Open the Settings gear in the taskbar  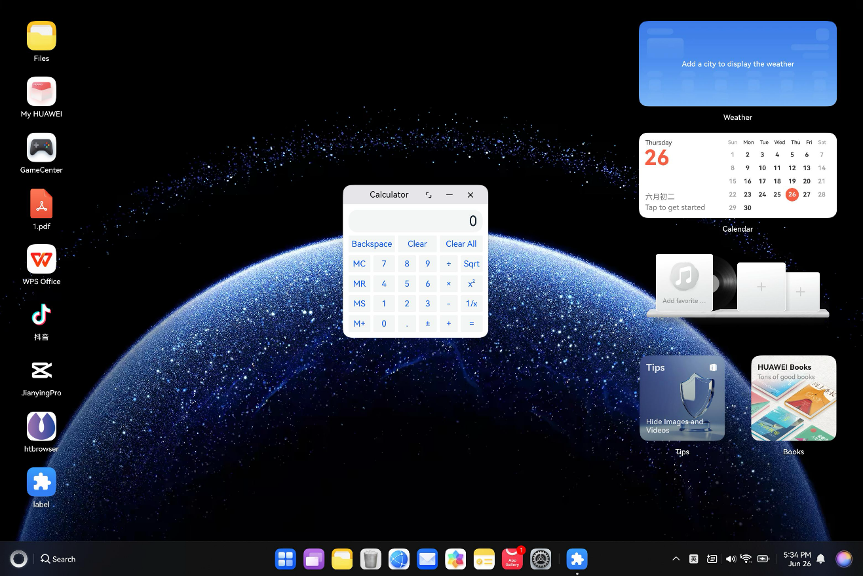click(x=541, y=559)
